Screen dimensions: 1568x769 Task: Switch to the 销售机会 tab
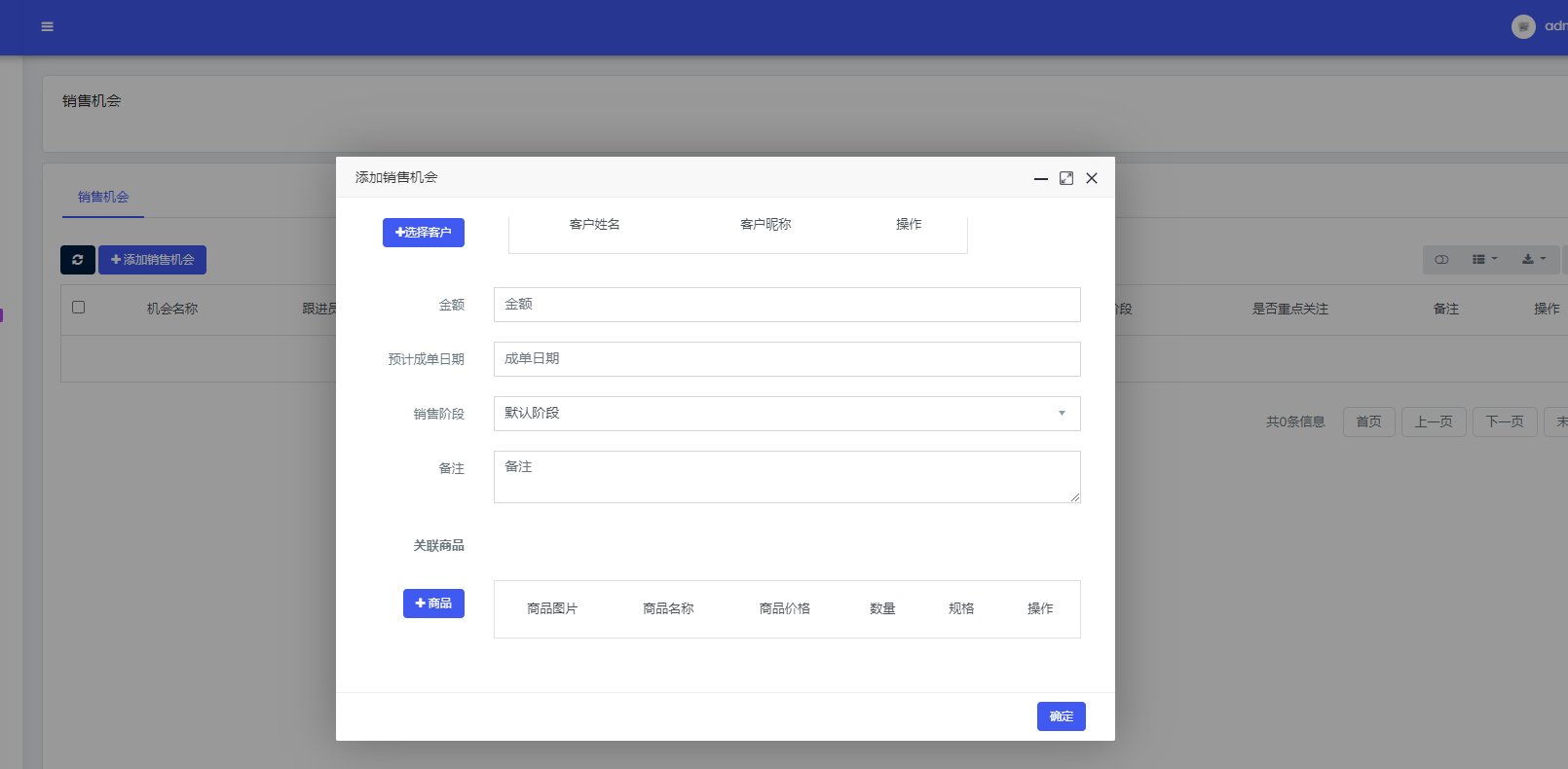click(103, 197)
